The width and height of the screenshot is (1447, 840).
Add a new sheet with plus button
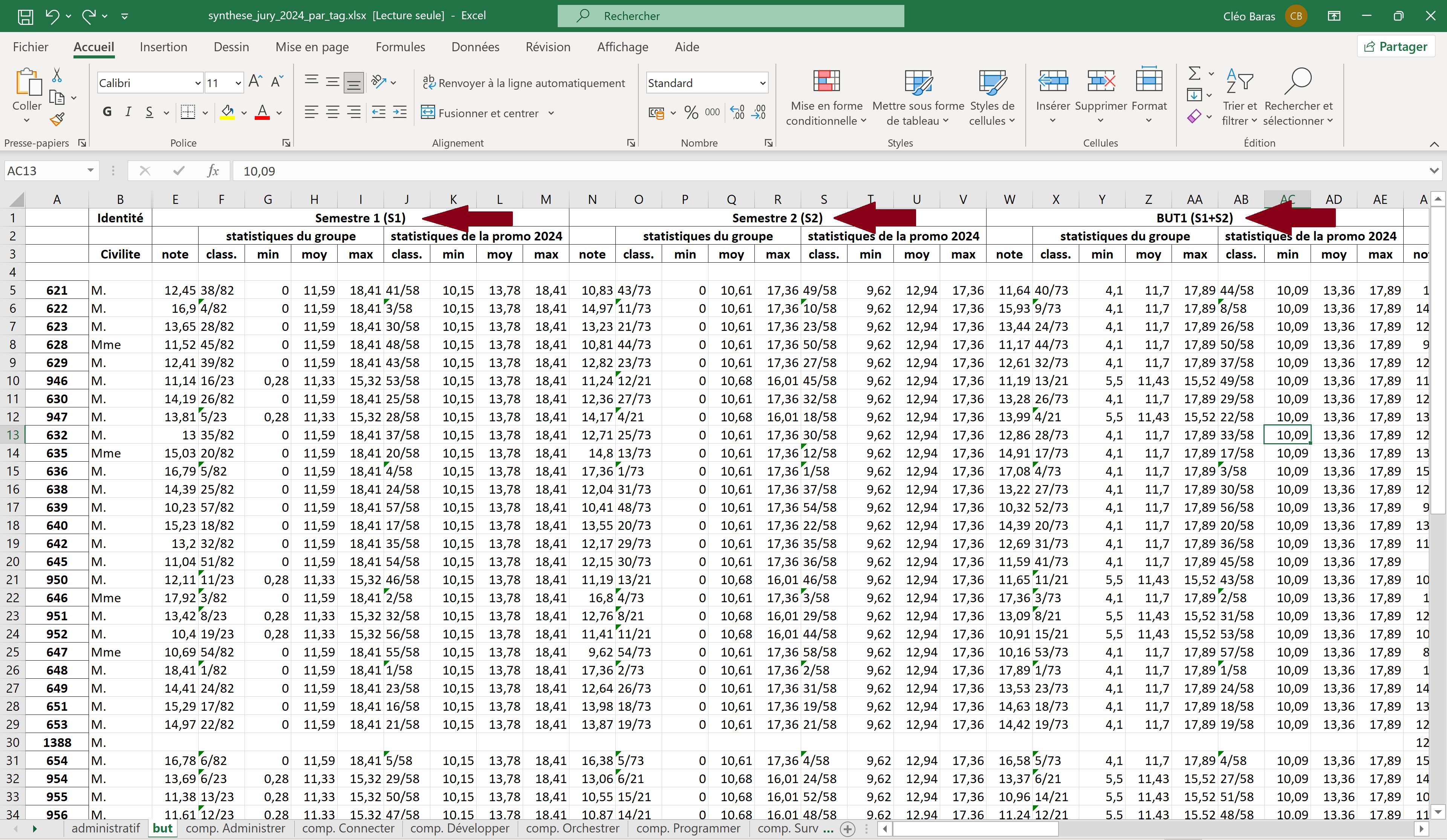(x=847, y=829)
